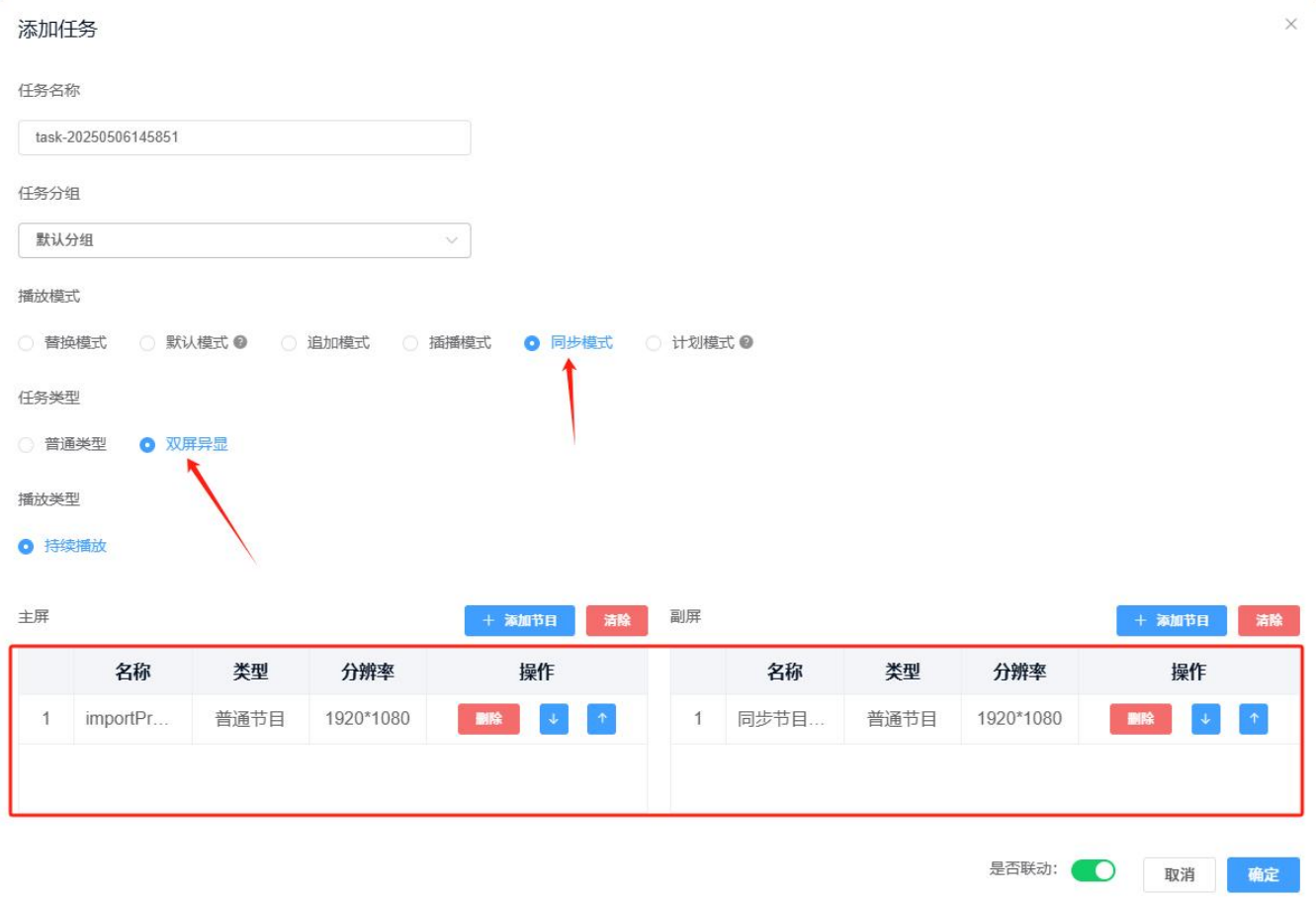1316x900 pixels.
Task: Select 普通类型 task type
Action: [27, 445]
